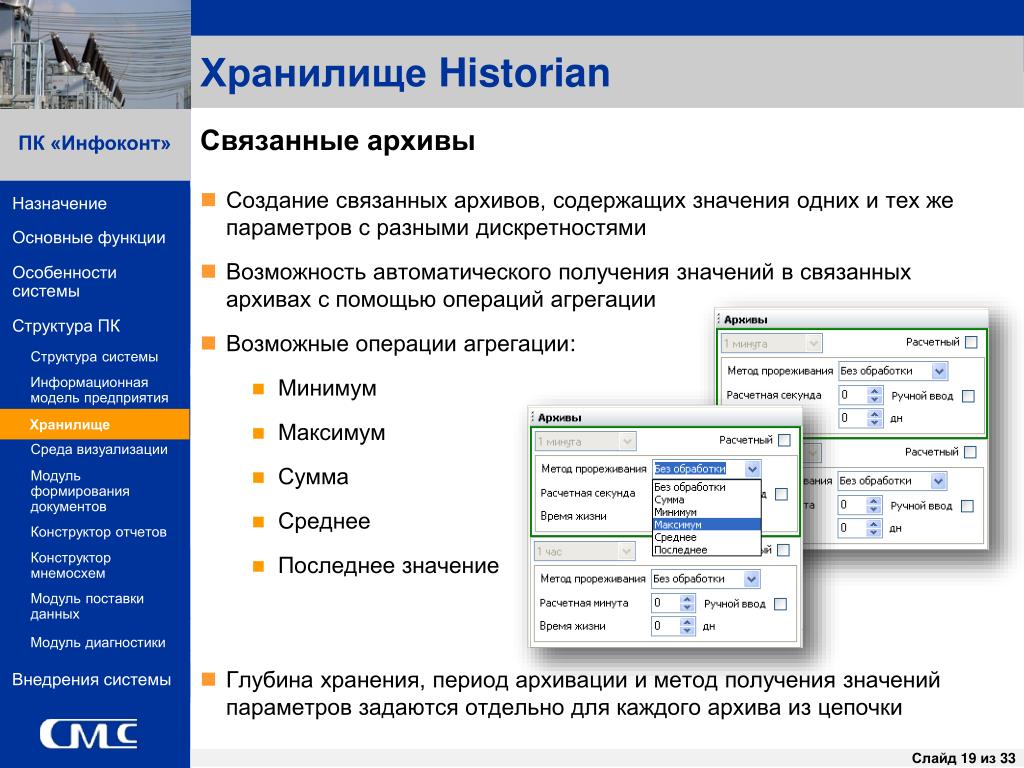Click the Связанные архивы subheading

[338, 141]
